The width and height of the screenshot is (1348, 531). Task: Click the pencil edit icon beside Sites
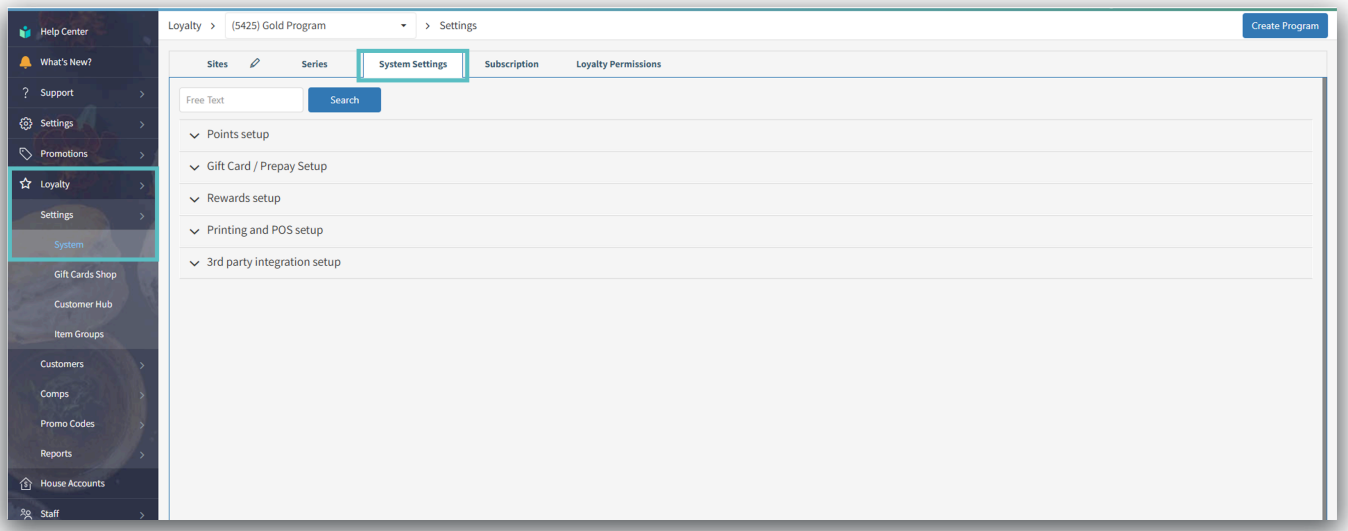point(255,64)
